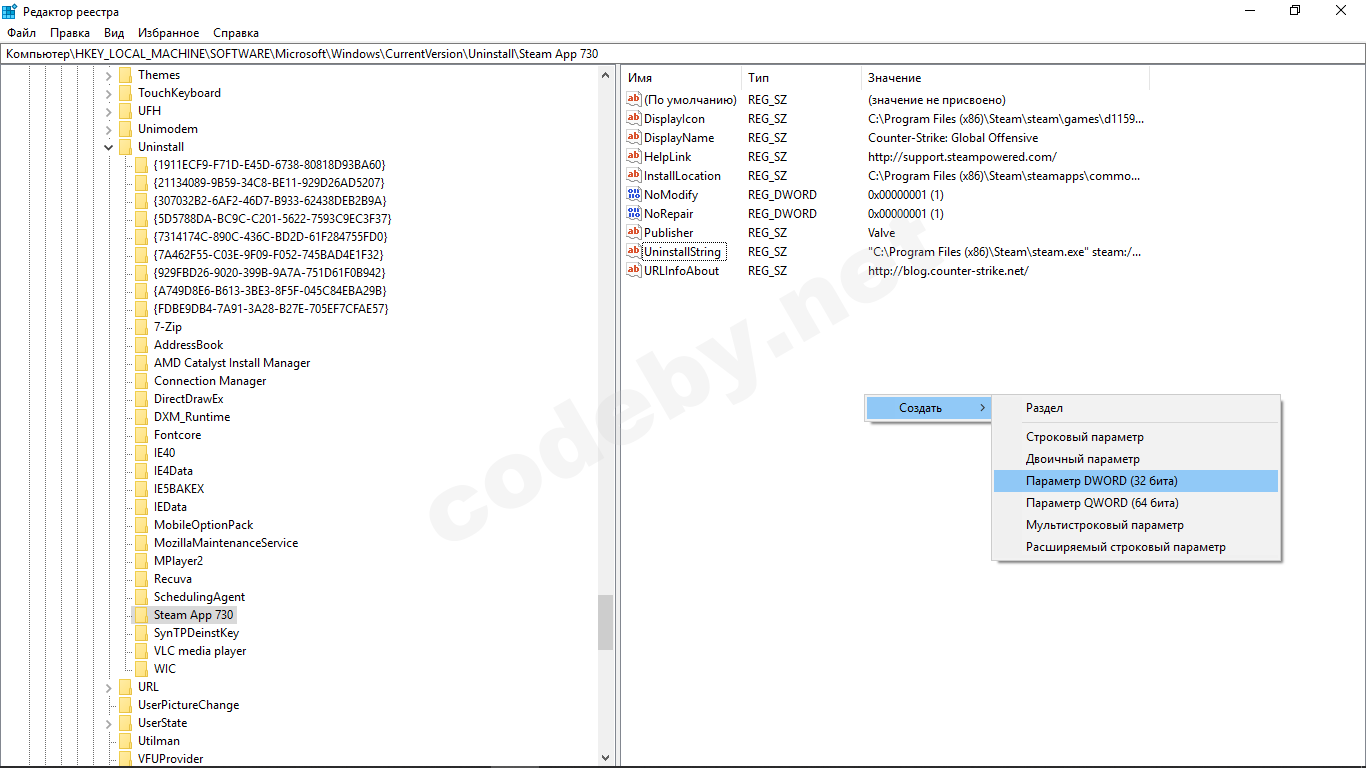Click the 7-Zip folder icon

coord(141,327)
